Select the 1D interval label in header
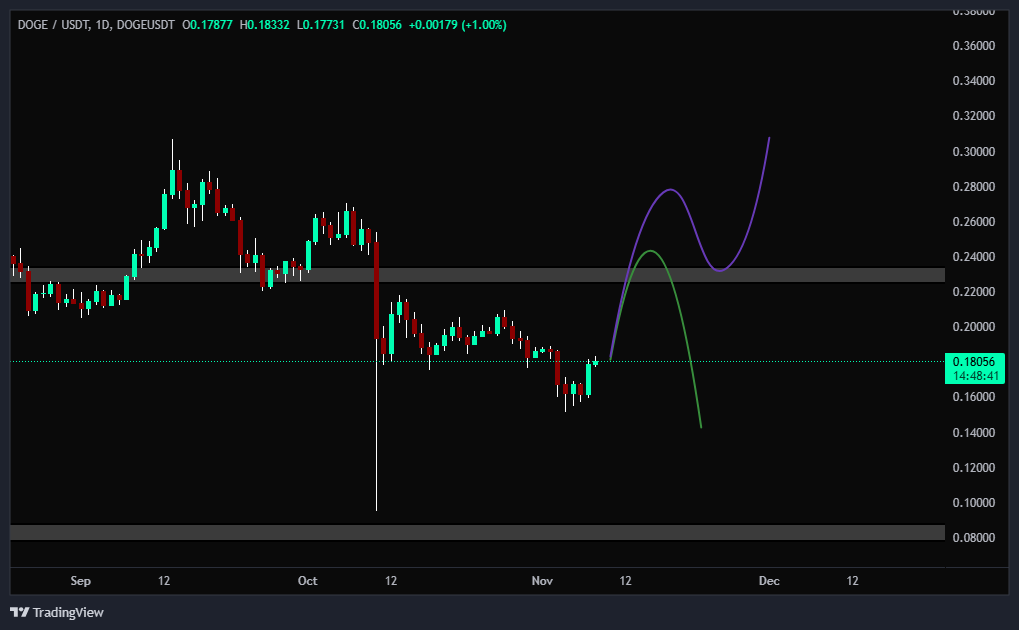1019x630 pixels. tap(101, 25)
